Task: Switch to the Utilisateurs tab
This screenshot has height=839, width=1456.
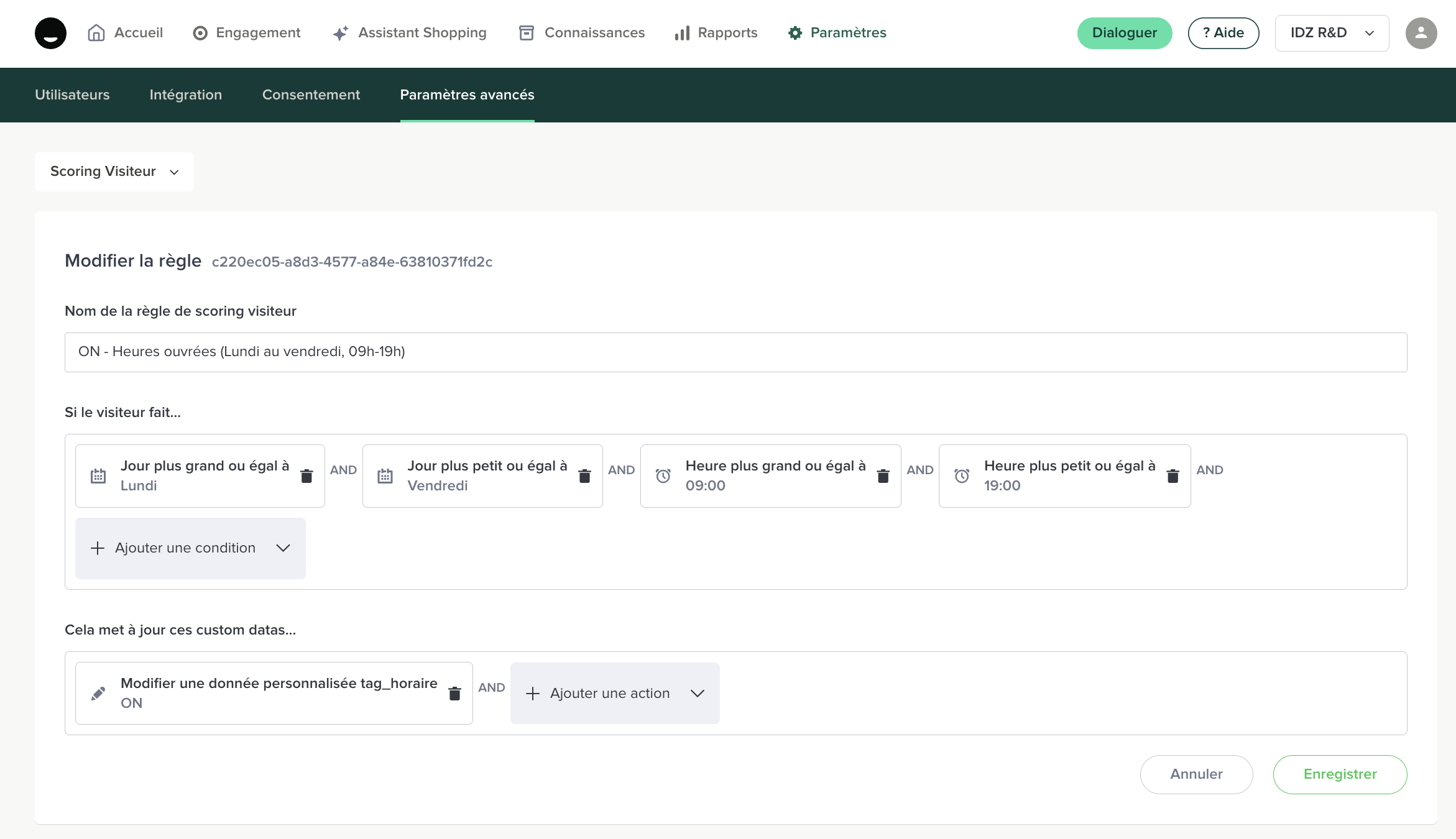Action: (x=72, y=95)
